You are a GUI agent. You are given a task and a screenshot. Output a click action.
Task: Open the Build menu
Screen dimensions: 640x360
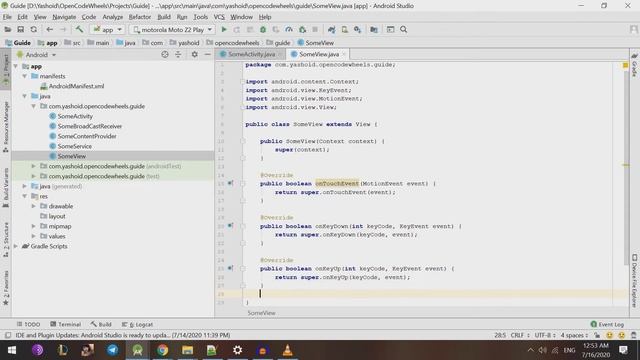coord(164,17)
